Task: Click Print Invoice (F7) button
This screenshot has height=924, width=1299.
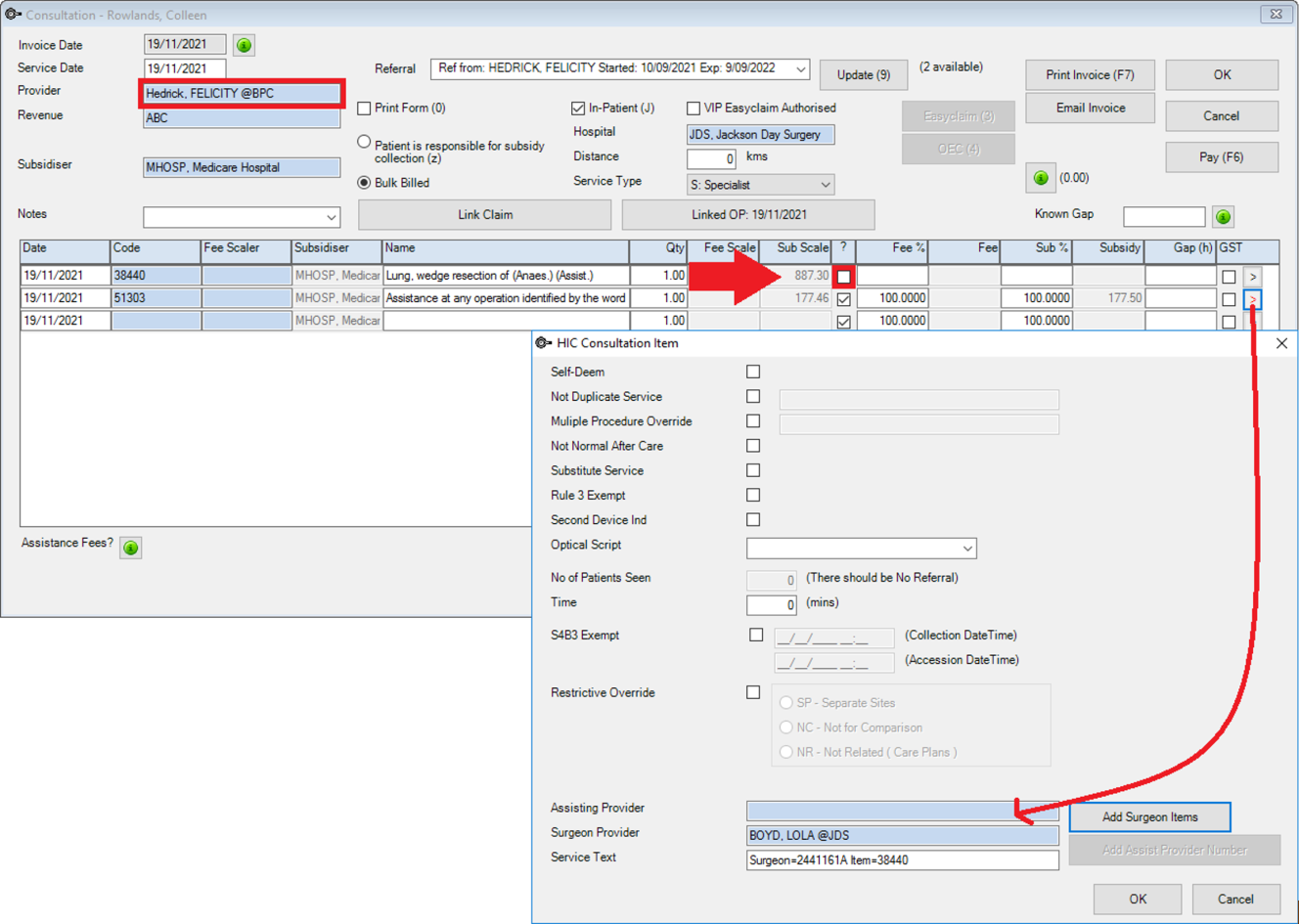Action: (x=1091, y=75)
